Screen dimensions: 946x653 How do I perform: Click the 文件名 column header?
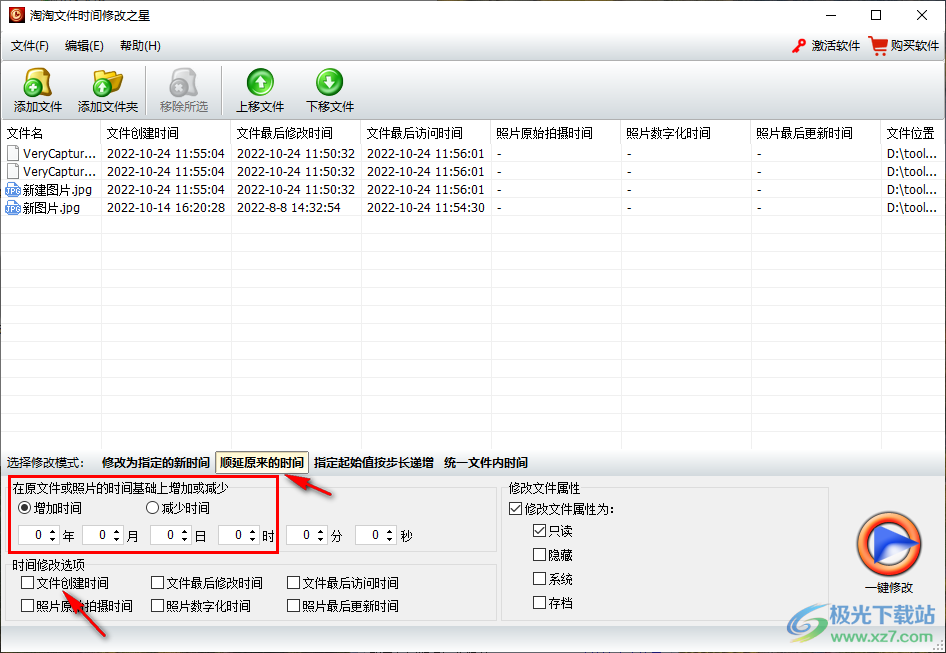[51, 133]
